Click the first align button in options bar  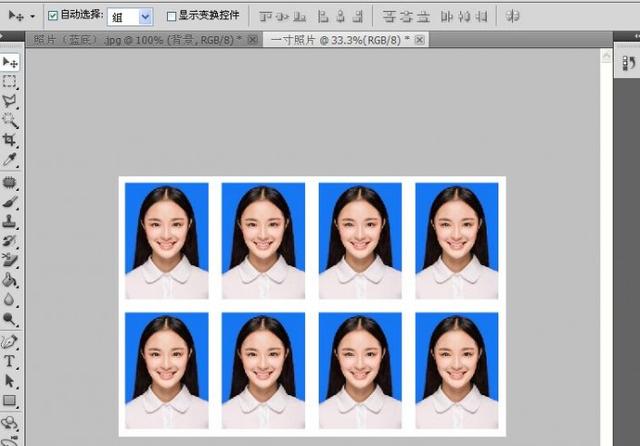coord(264,17)
